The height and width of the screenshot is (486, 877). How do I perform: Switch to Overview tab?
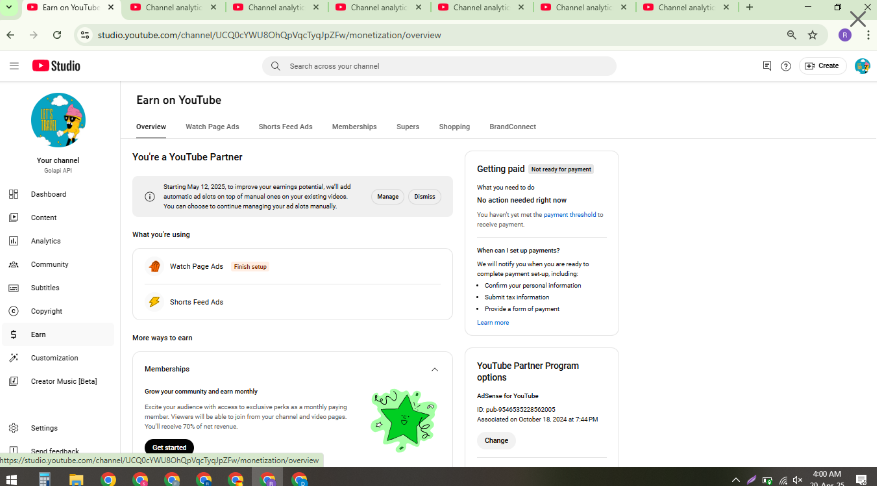click(151, 127)
